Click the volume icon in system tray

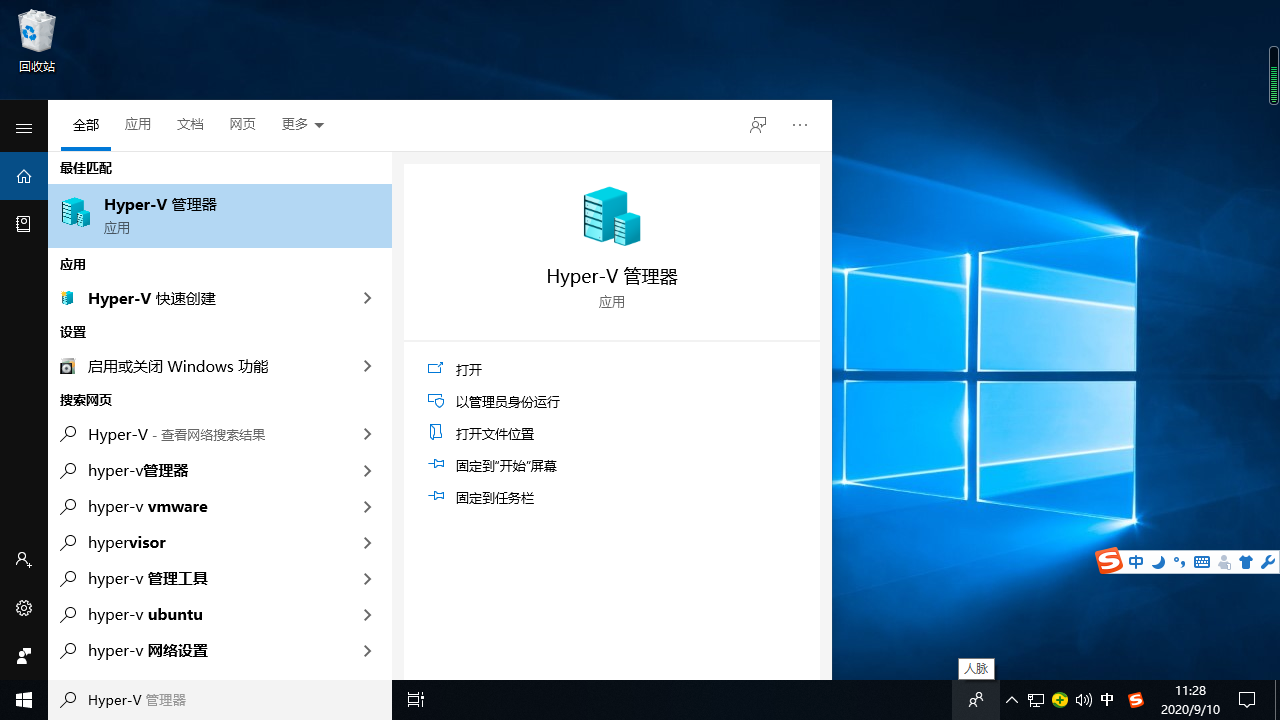click(1083, 700)
